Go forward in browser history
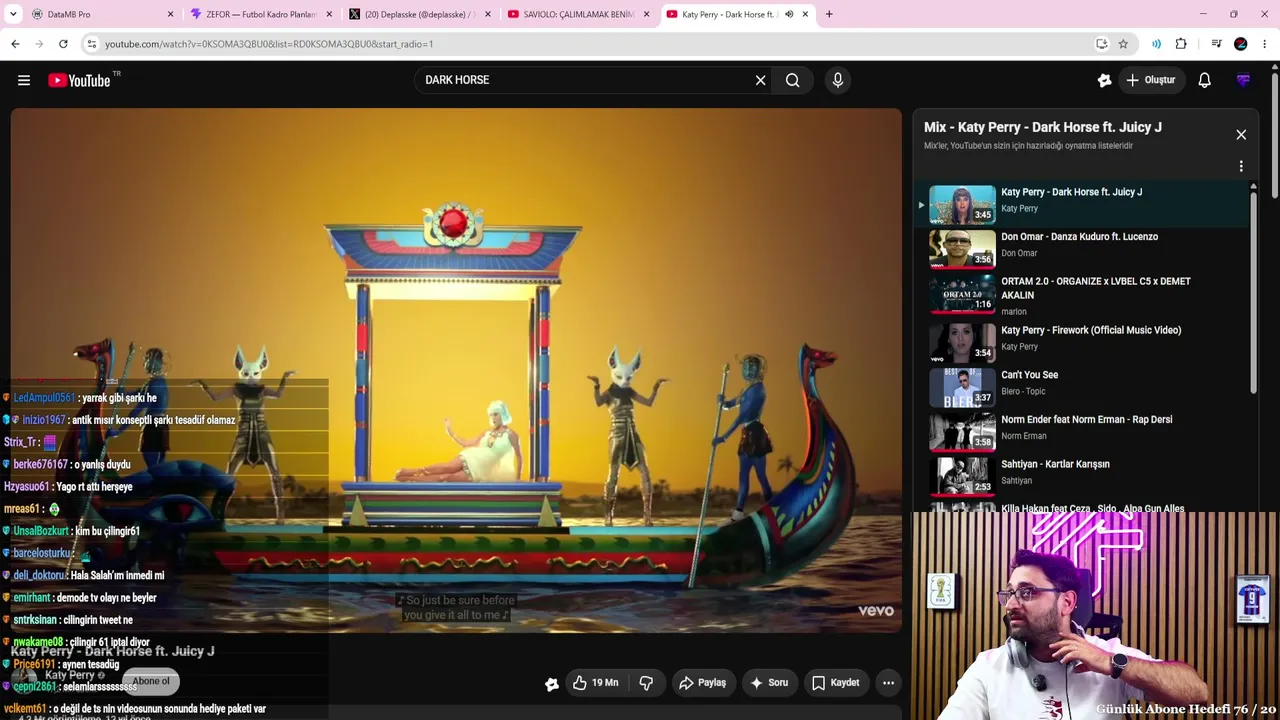This screenshot has height=720, width=1280. click(39, 44)
